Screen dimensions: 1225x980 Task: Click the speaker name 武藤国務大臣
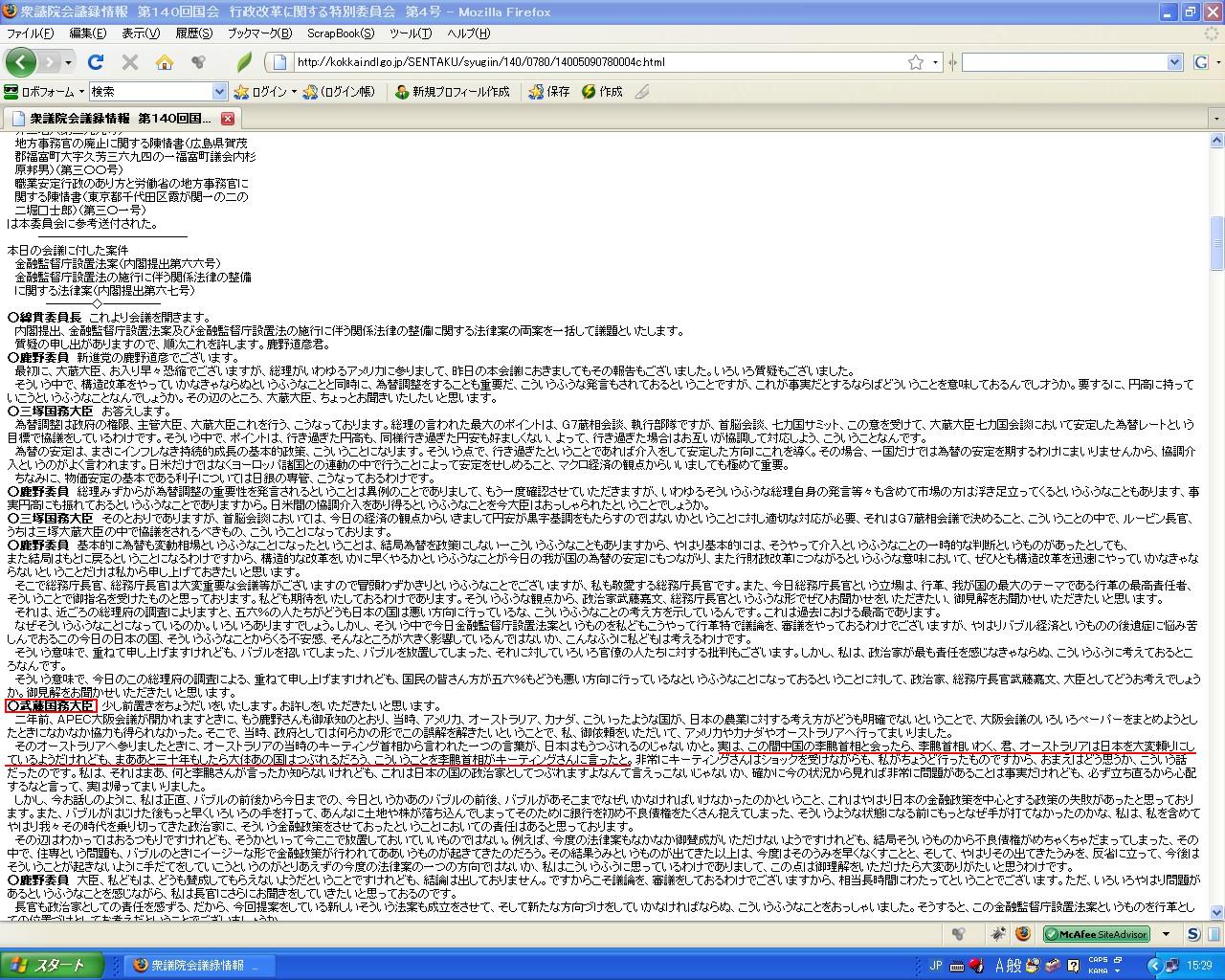[x=52, y=705]
